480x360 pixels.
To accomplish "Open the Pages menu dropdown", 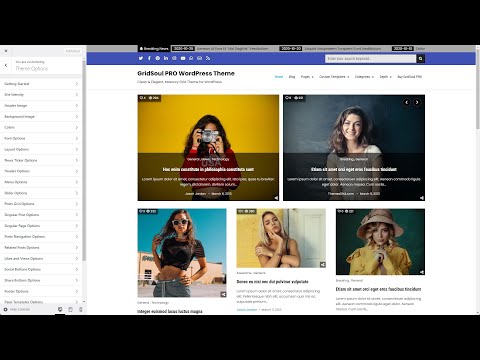I will pyautogui.click(x=307, y=77).
